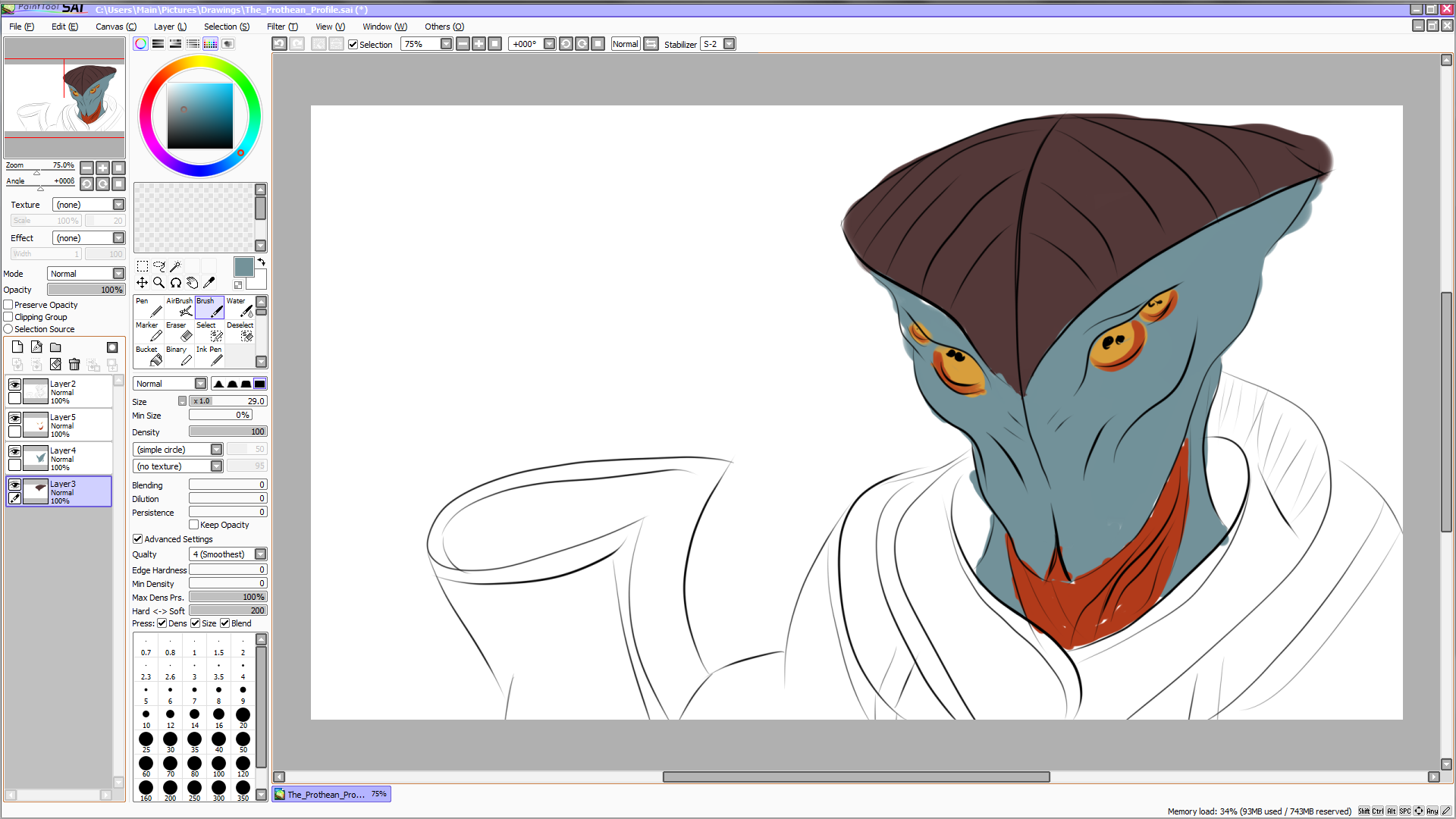
Task: Pick the eyedropper color picker tool
Action: click(x=209, y=283)
